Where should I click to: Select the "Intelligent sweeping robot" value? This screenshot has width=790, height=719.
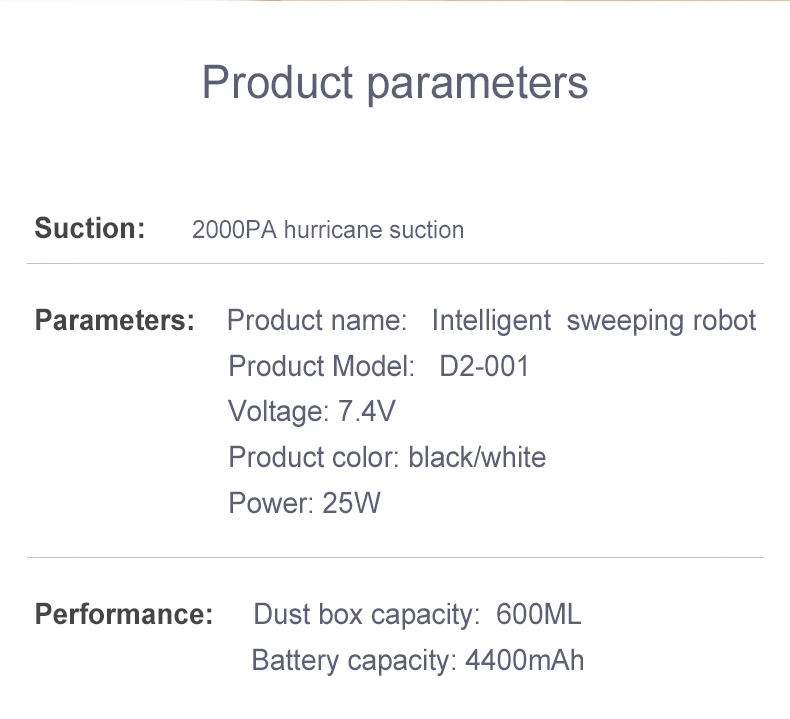click(594, 321)
